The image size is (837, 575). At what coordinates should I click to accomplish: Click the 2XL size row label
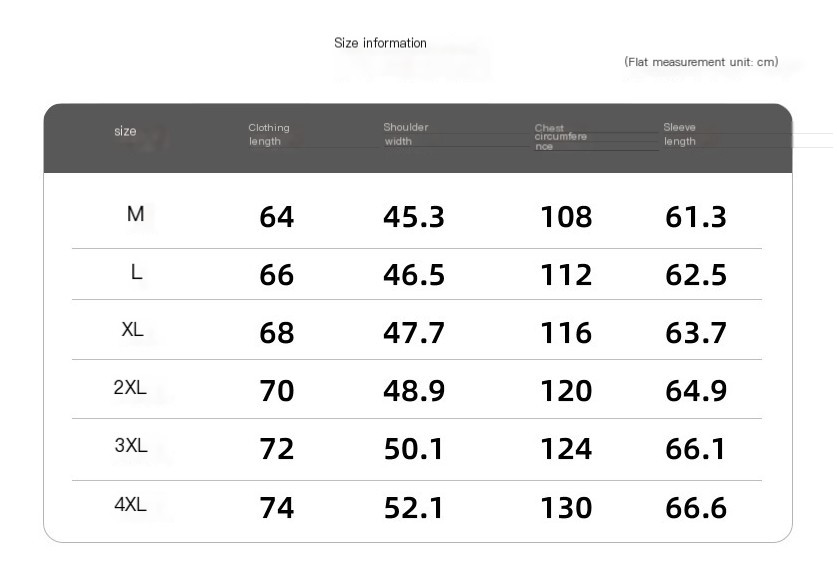[130, 387]
